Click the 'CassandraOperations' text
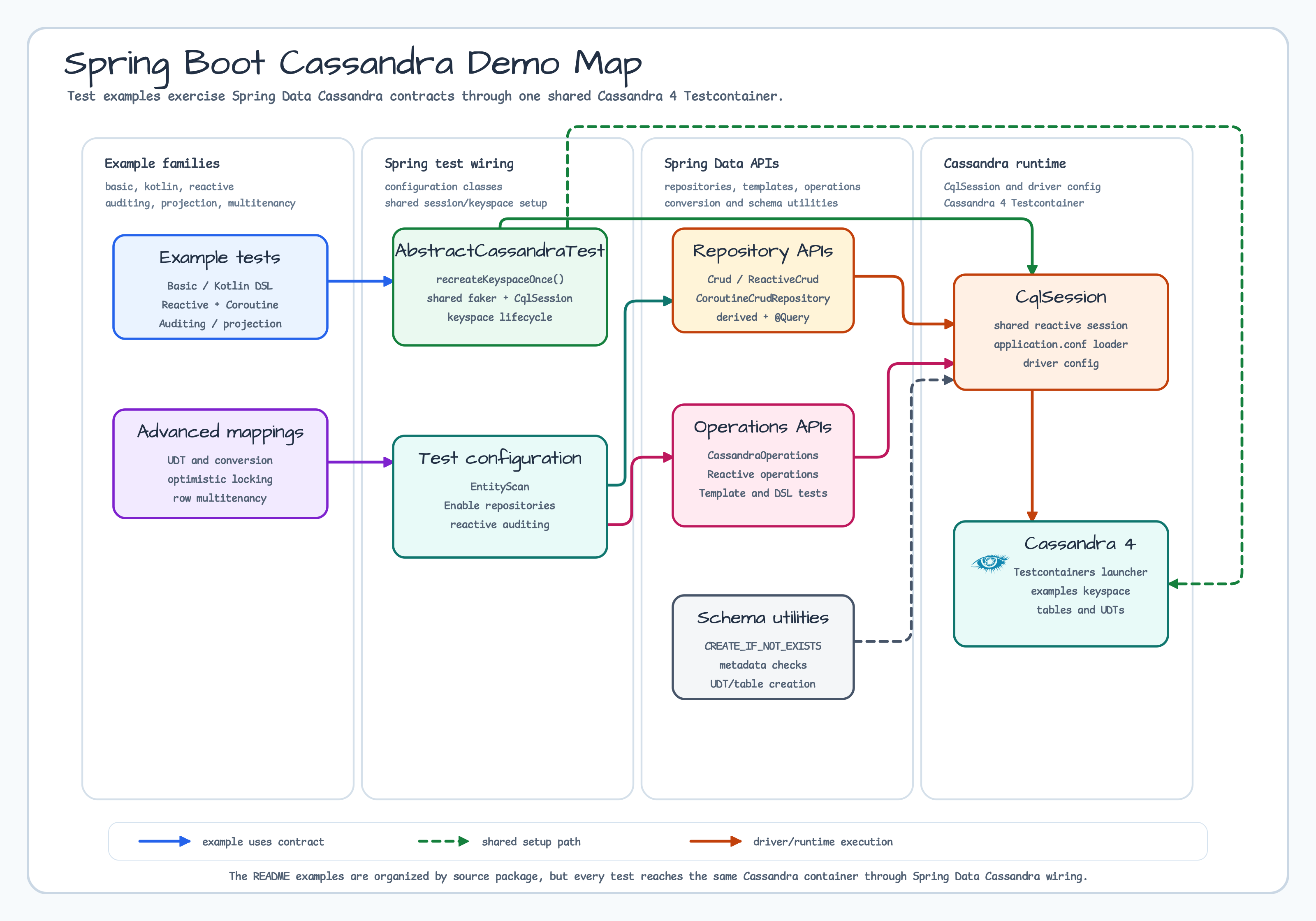The width and height of the screenshot is (1316, 921). tap(763, 455)
